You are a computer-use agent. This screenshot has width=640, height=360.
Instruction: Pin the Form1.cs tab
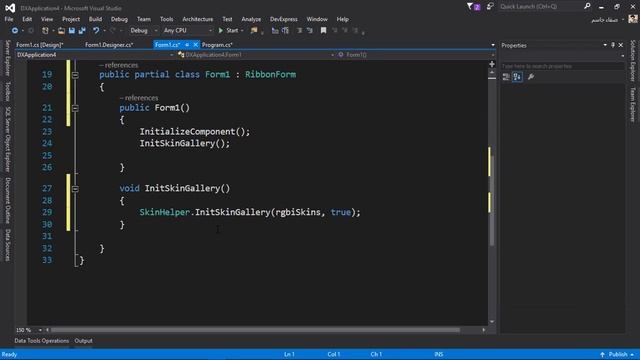click(187, 45)
